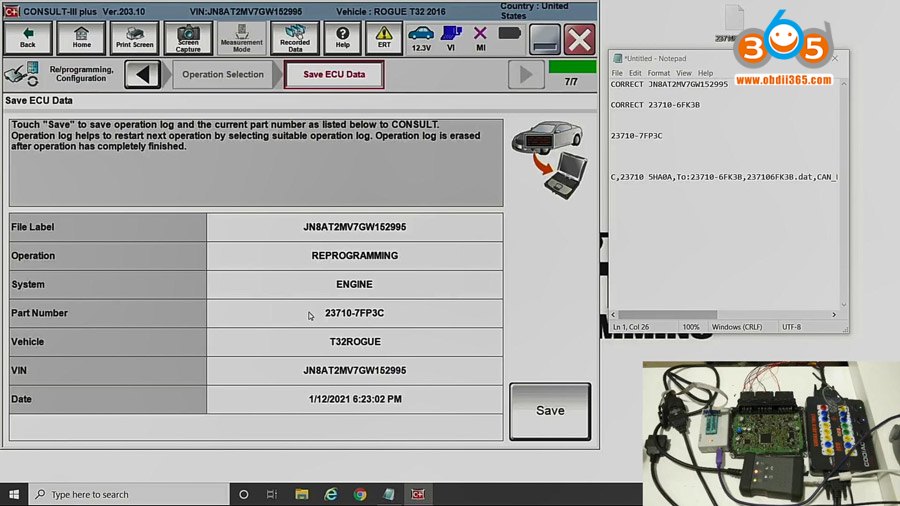Click Notepad 100% zoom status entry
900x506 pixels.
691,327
